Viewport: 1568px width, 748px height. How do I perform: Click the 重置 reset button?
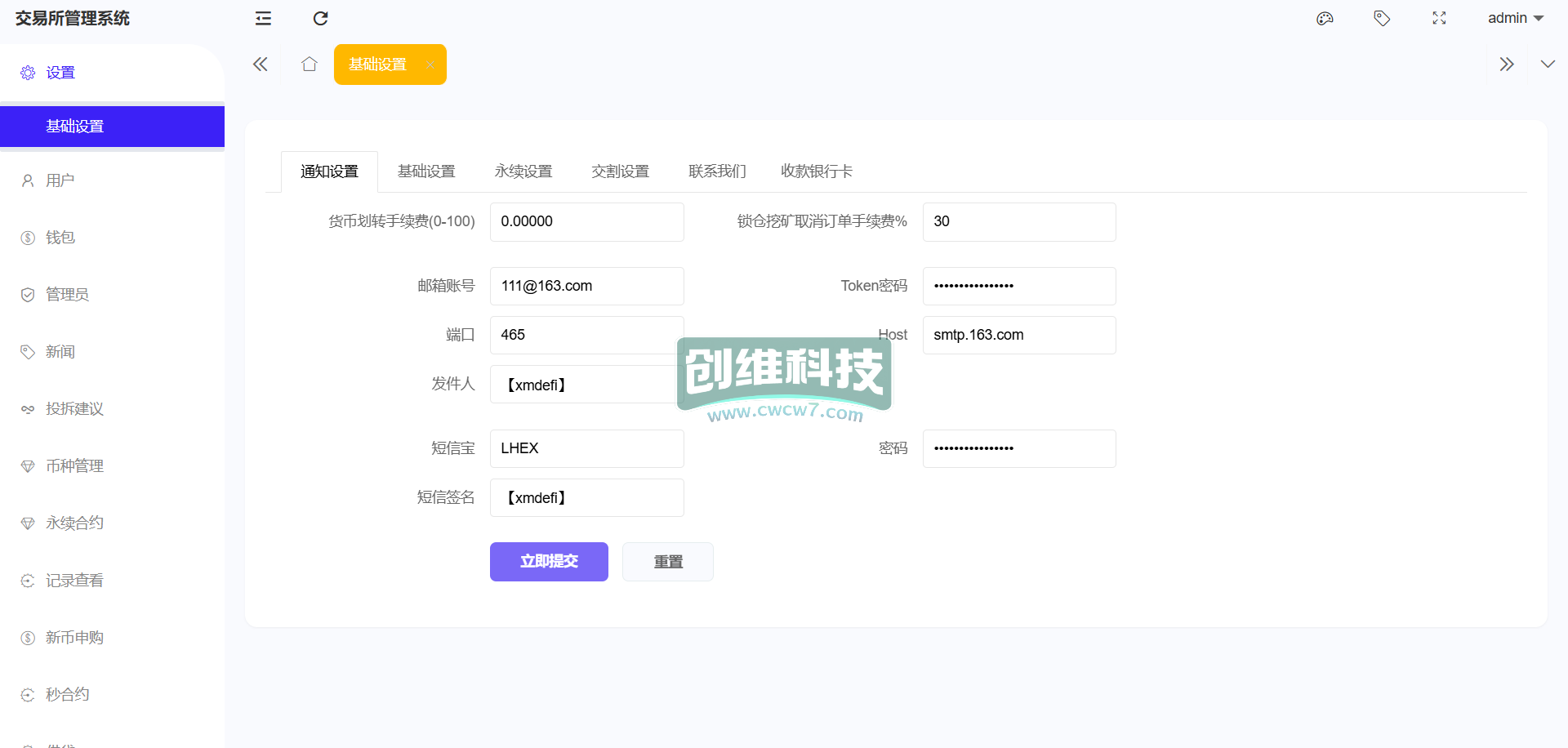(x=668, y=562)
